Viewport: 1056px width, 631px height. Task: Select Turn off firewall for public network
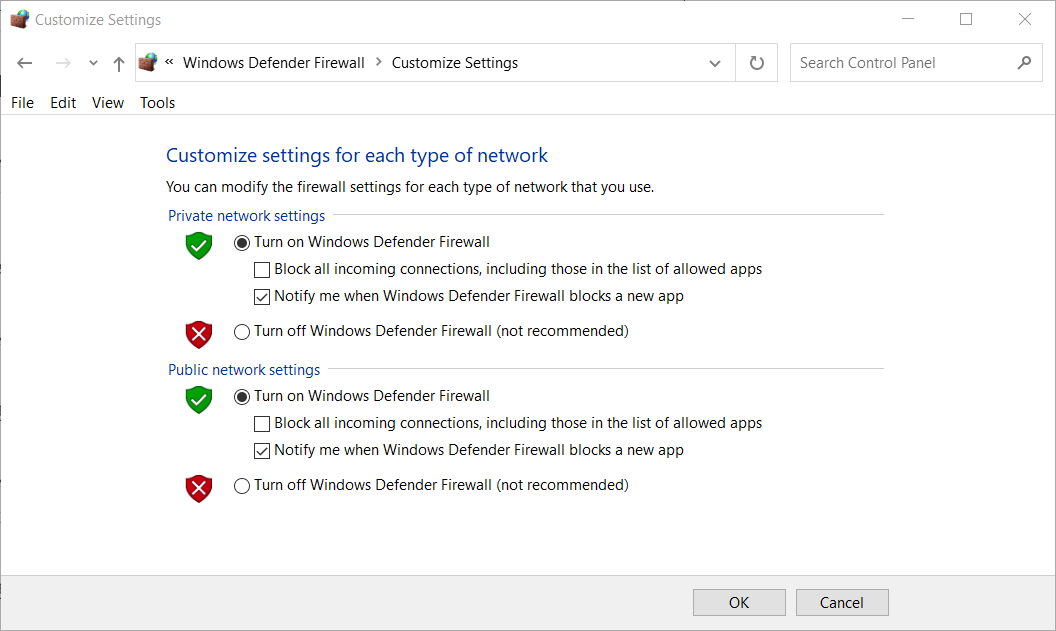pyautogui.click(x=242, y=486)
